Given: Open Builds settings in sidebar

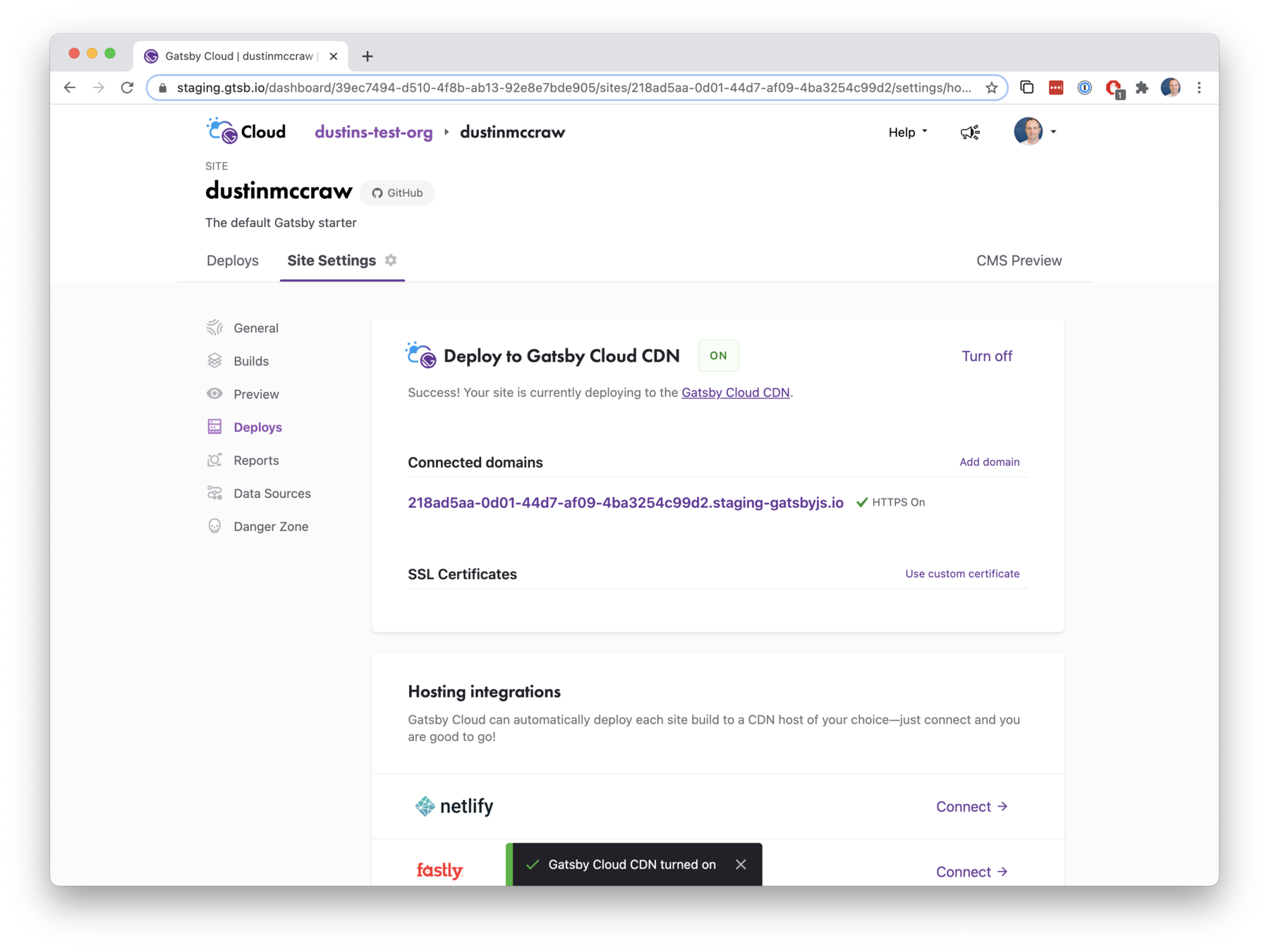Looking at the screenshot, I should (238, 361).
